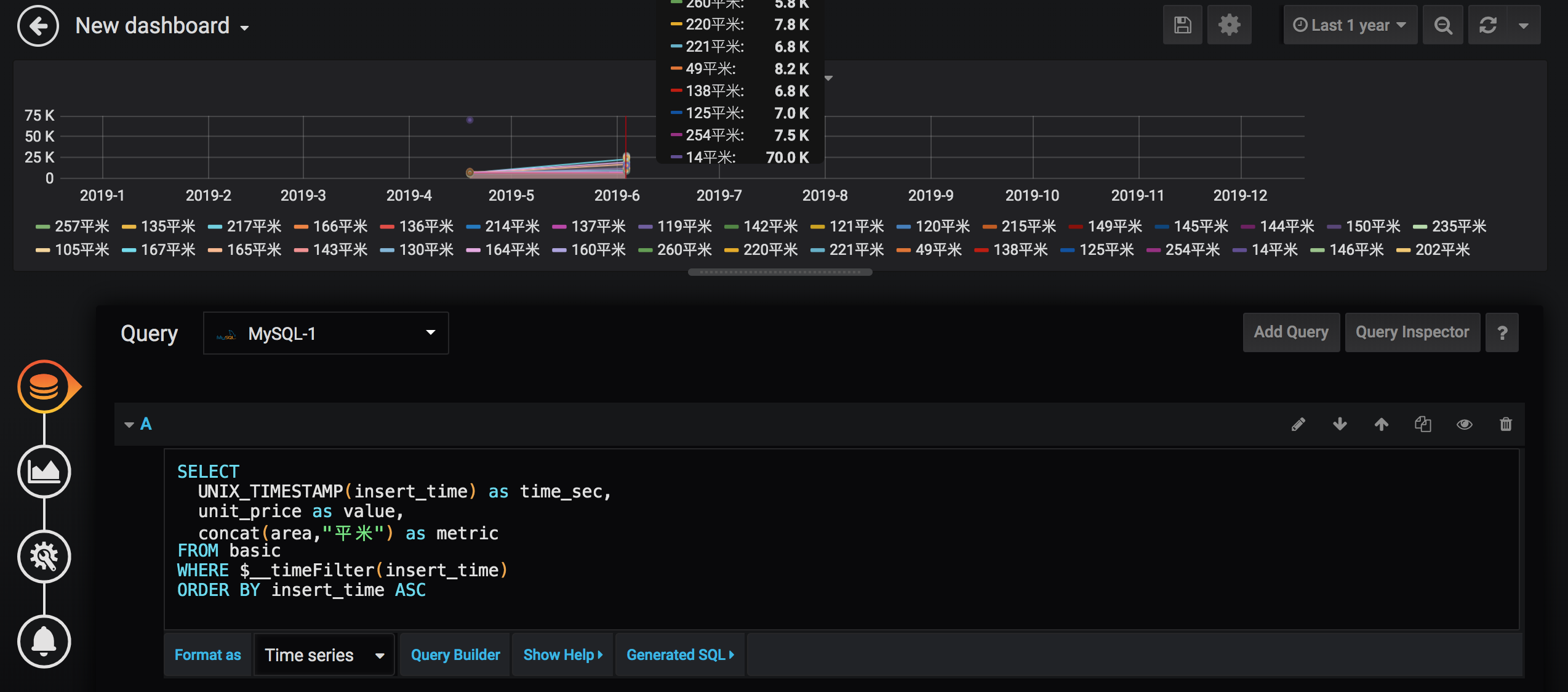
Task: Select the 146平米 legend entry
Action: [1356, 250]
